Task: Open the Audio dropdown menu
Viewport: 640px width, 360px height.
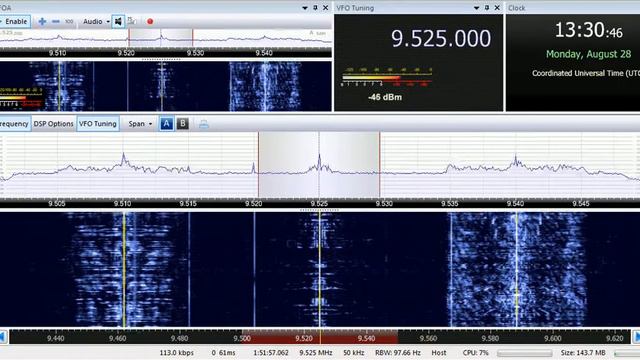Action: coord(96,22)
